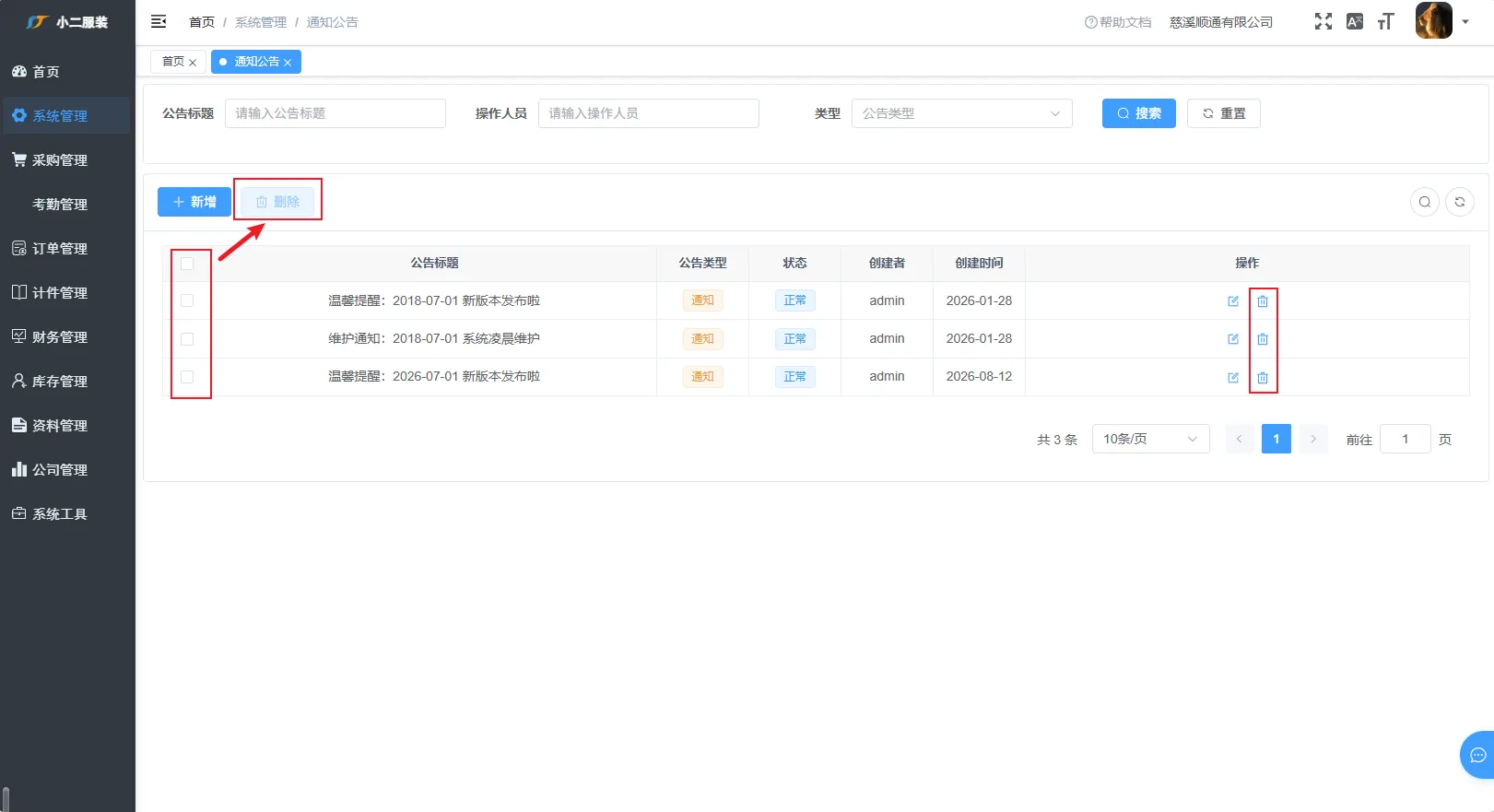Switch to 首页 tab
Image resolution: width=1494 pixels, height=812 pixels.
(x=173, y=62)
